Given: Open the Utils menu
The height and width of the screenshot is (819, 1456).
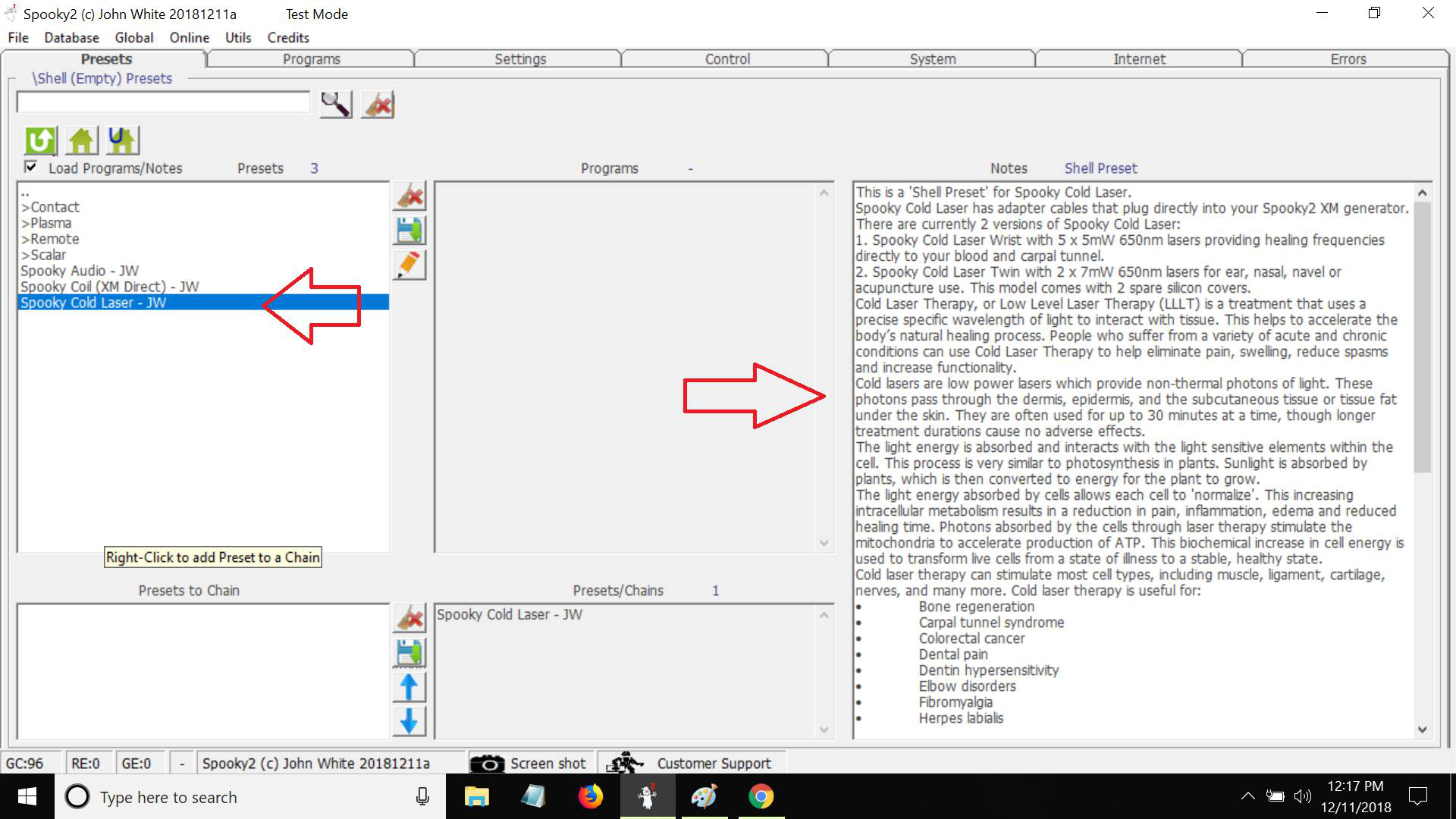Looking at the screenshot, I should point(238,37).
